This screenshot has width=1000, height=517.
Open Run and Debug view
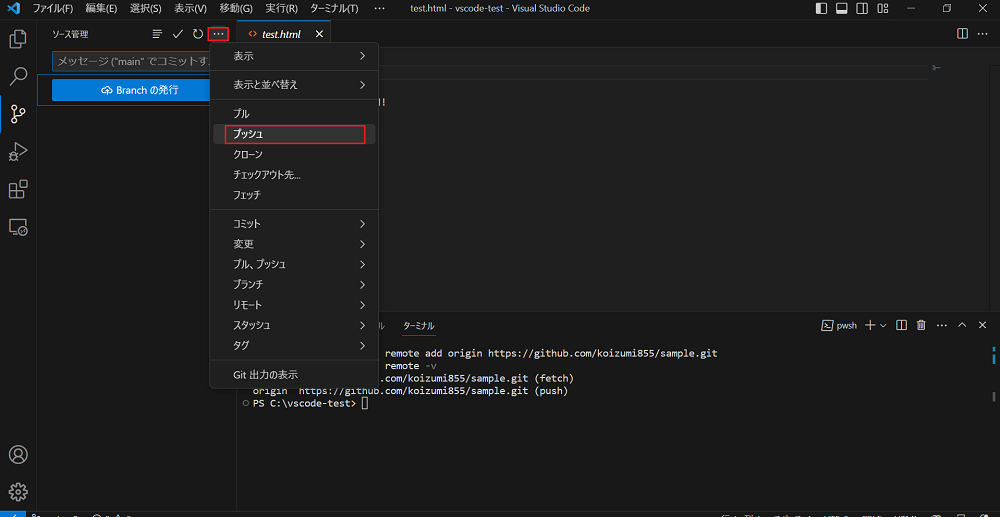[x=18, y=152]
